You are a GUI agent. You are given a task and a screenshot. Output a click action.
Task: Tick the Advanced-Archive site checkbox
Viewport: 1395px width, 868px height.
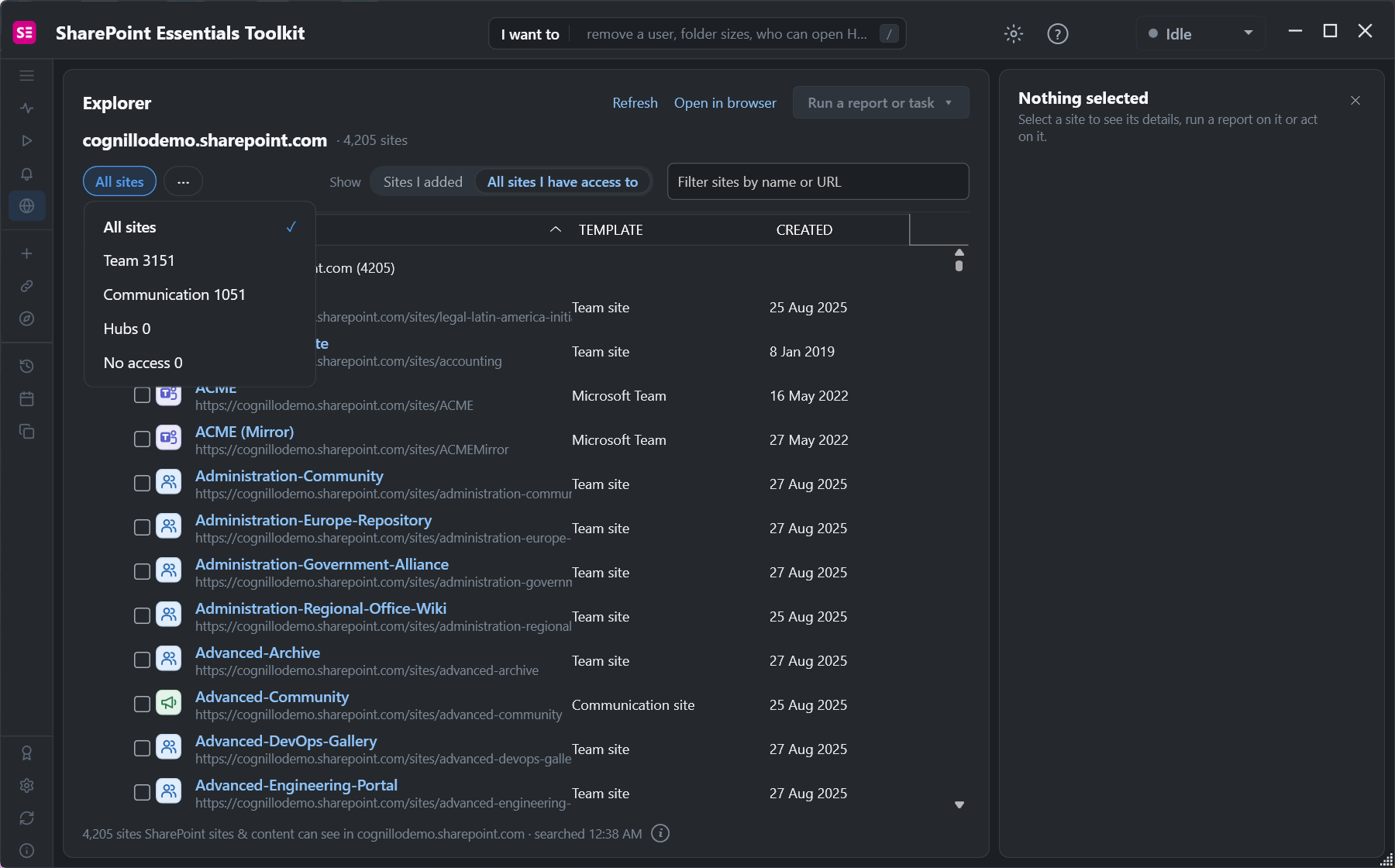click(x=142, y=660)
